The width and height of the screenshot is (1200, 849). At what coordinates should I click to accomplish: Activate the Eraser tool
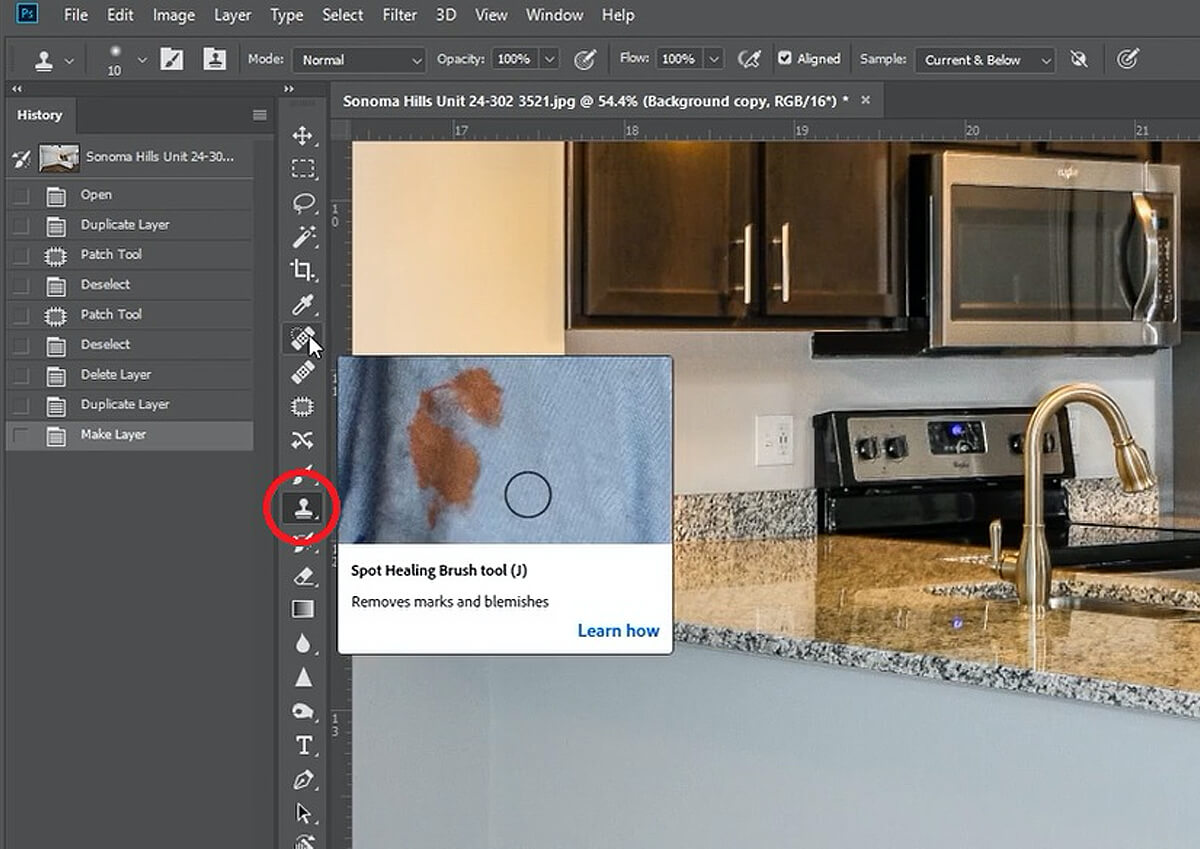pos(302,576)
